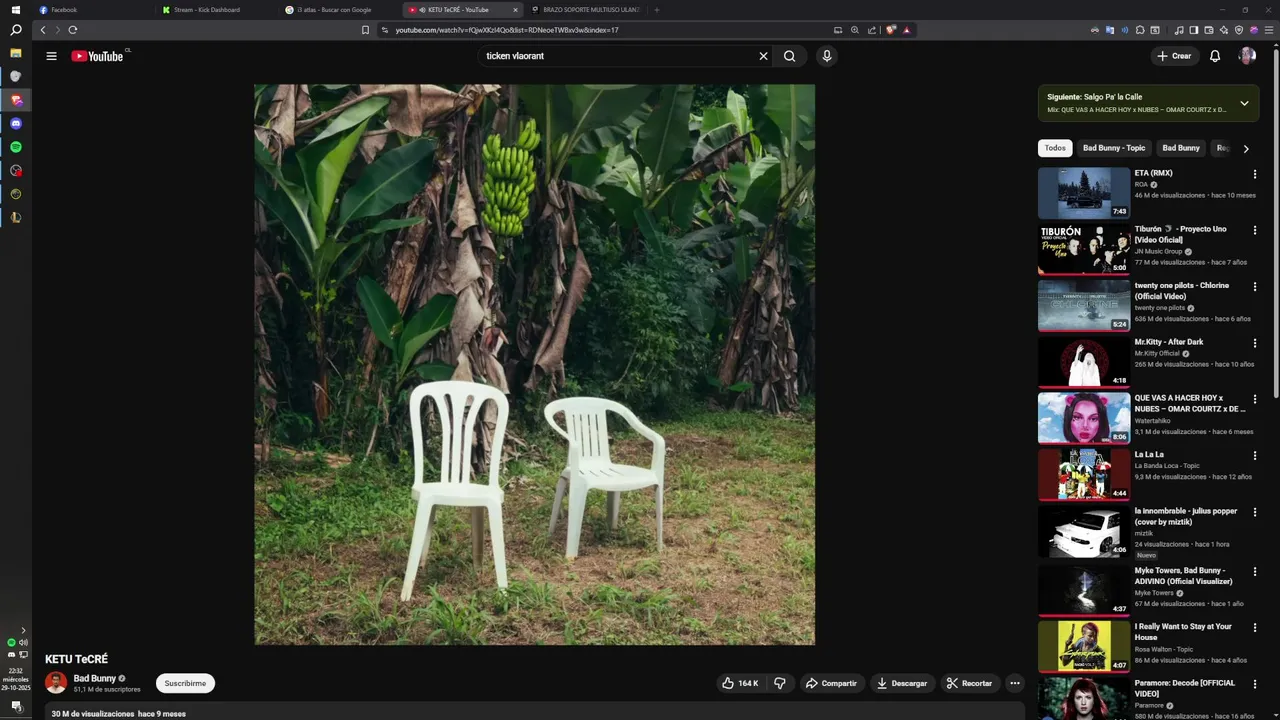Bookmark this page via address bar icon

click(x=365, y=30)
